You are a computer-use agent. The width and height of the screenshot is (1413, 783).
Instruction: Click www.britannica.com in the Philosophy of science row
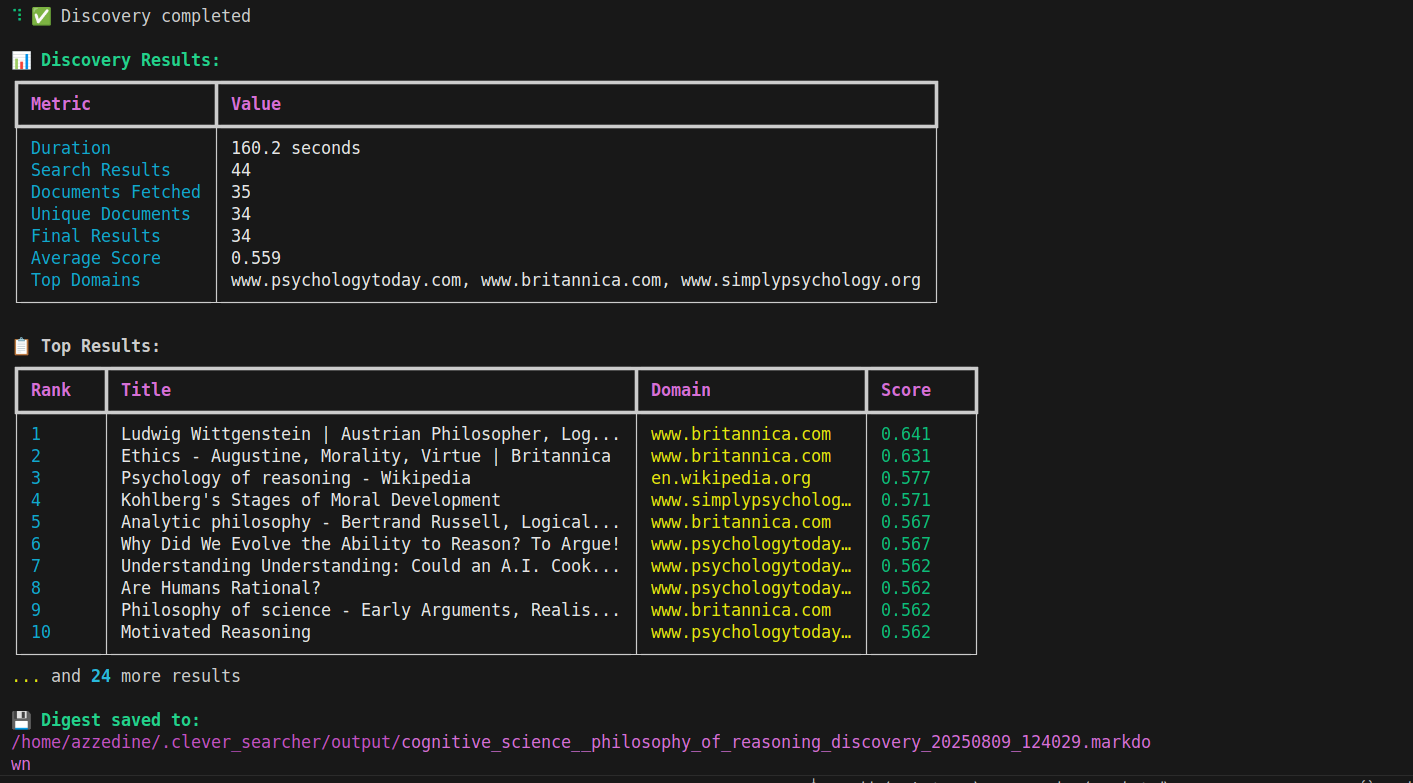tap(741, 610)
